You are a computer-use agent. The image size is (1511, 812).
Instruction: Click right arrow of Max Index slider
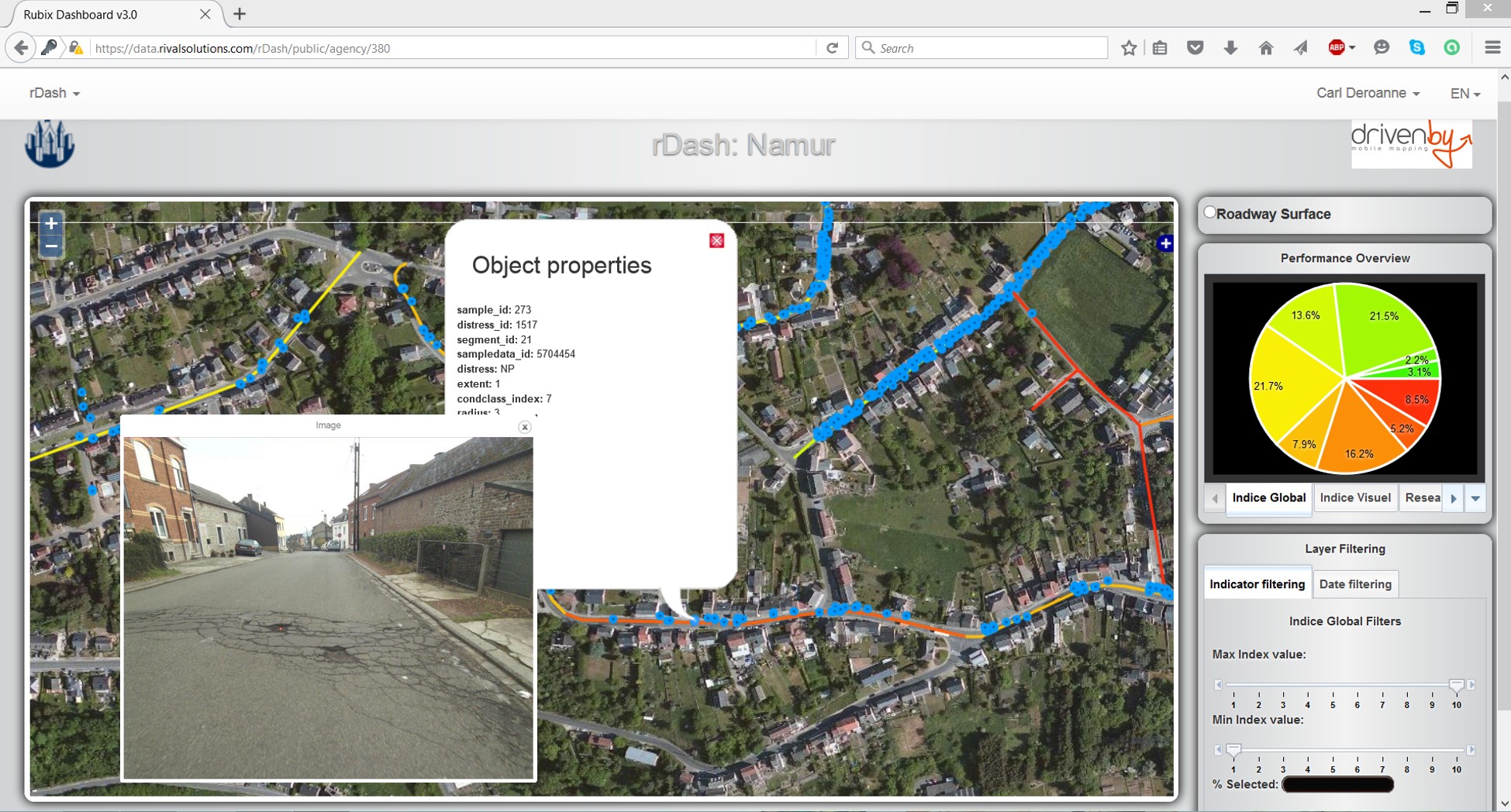coord(1471,685)
